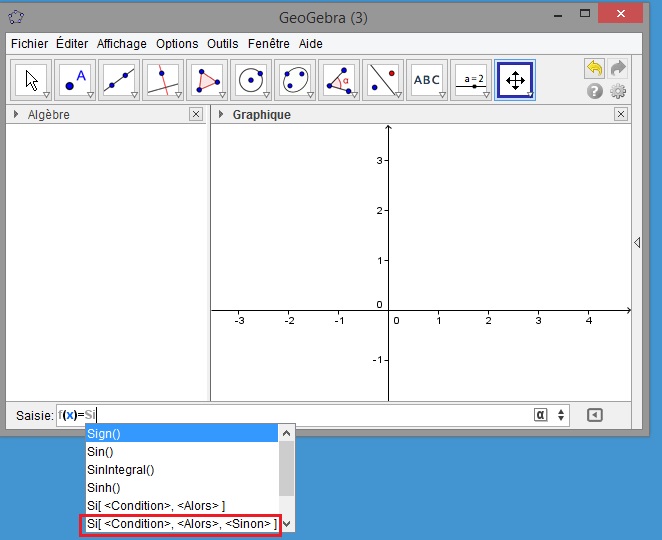Screen dimensions: 662x540
Task: Select the New Point tool
Action: pyautogui.click(x=75, y=80)
